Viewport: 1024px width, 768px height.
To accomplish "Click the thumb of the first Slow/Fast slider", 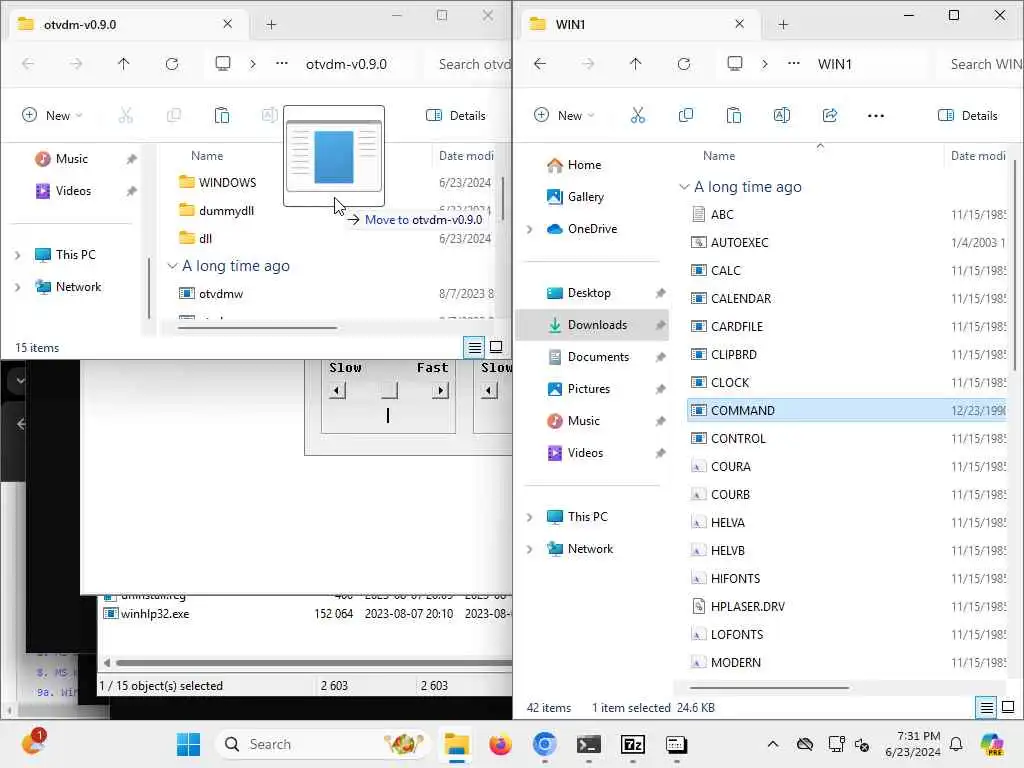I will pos(389,391).
